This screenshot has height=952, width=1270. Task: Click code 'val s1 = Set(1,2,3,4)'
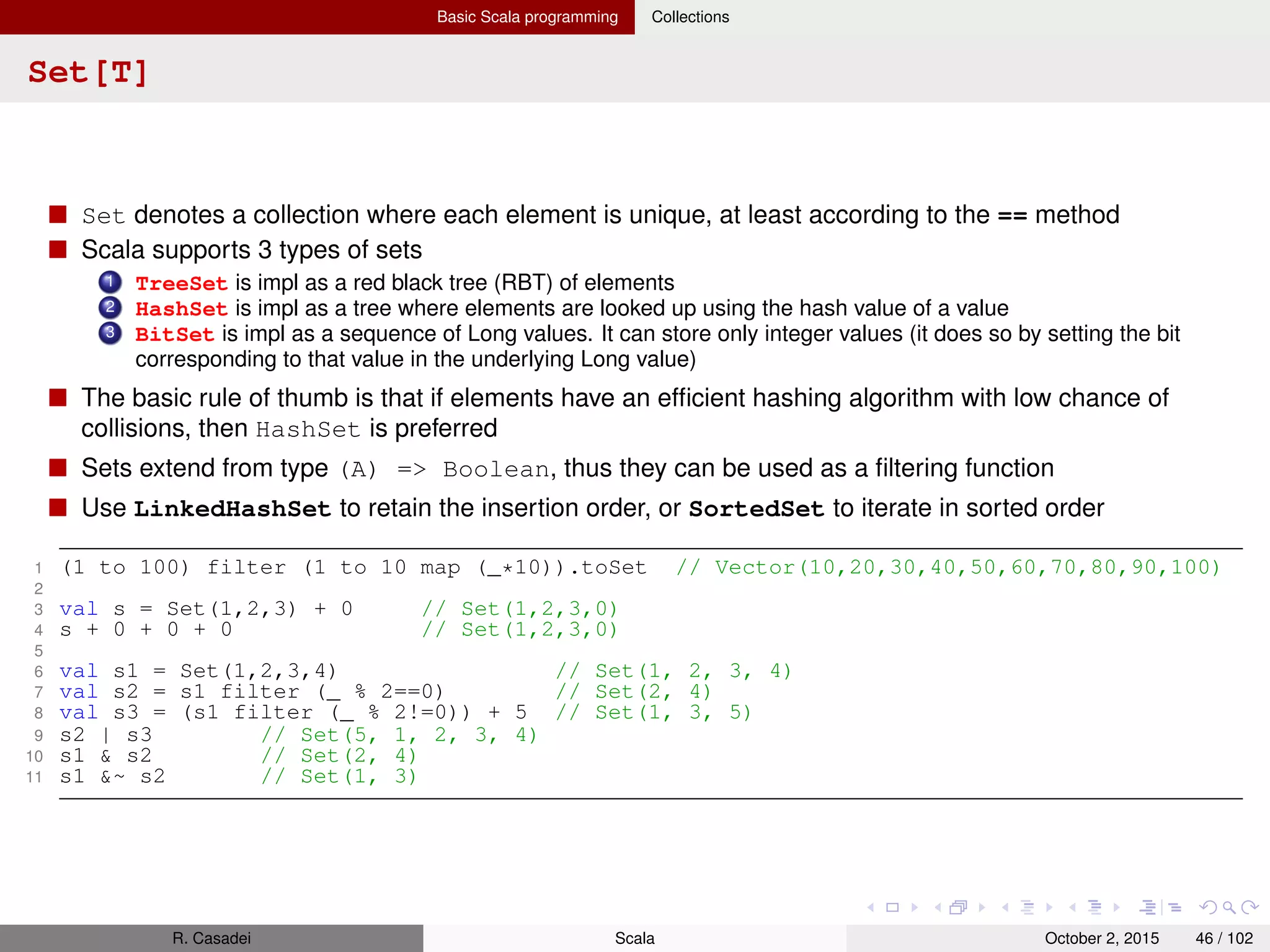(198, 671)
